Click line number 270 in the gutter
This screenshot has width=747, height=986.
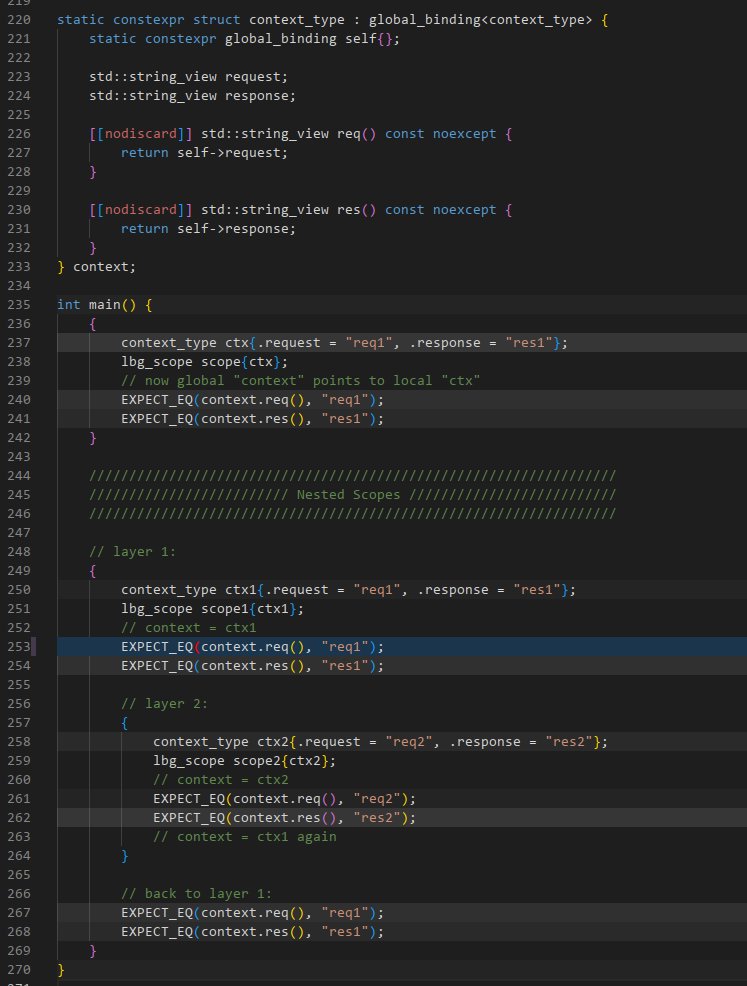[19, 969]
